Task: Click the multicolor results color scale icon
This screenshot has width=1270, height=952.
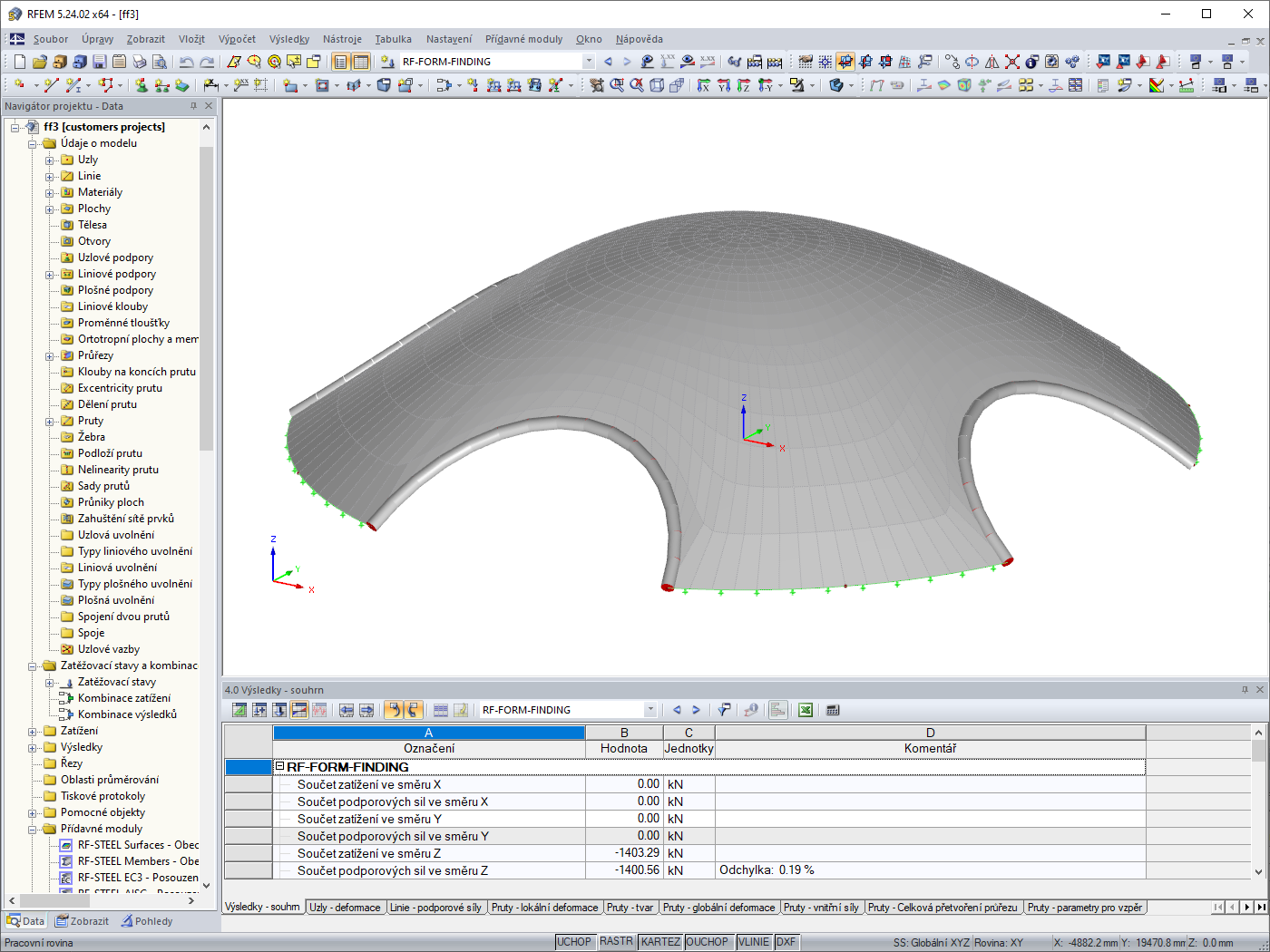Action: point(1157,85)
